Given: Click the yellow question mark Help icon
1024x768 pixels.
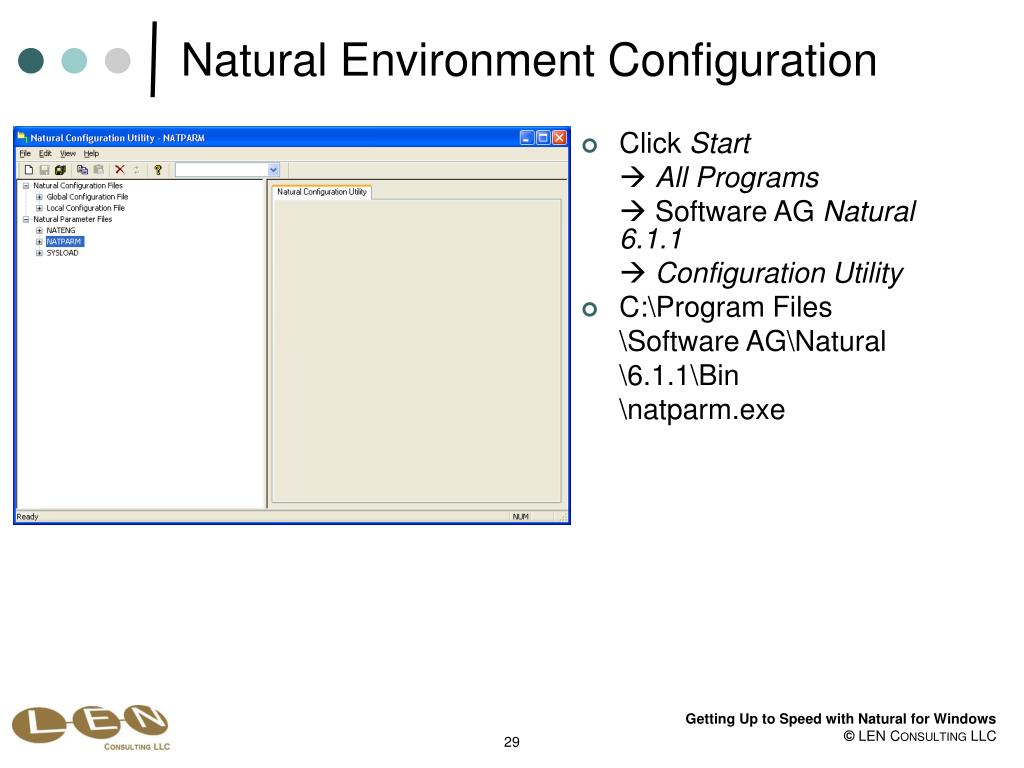Looking at the screenshot, I should click(x=157, y=170).
